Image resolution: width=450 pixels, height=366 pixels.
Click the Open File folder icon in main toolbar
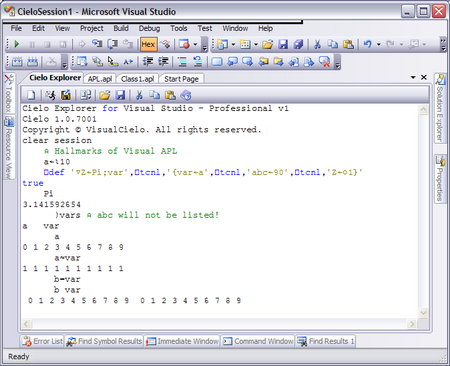267,44
